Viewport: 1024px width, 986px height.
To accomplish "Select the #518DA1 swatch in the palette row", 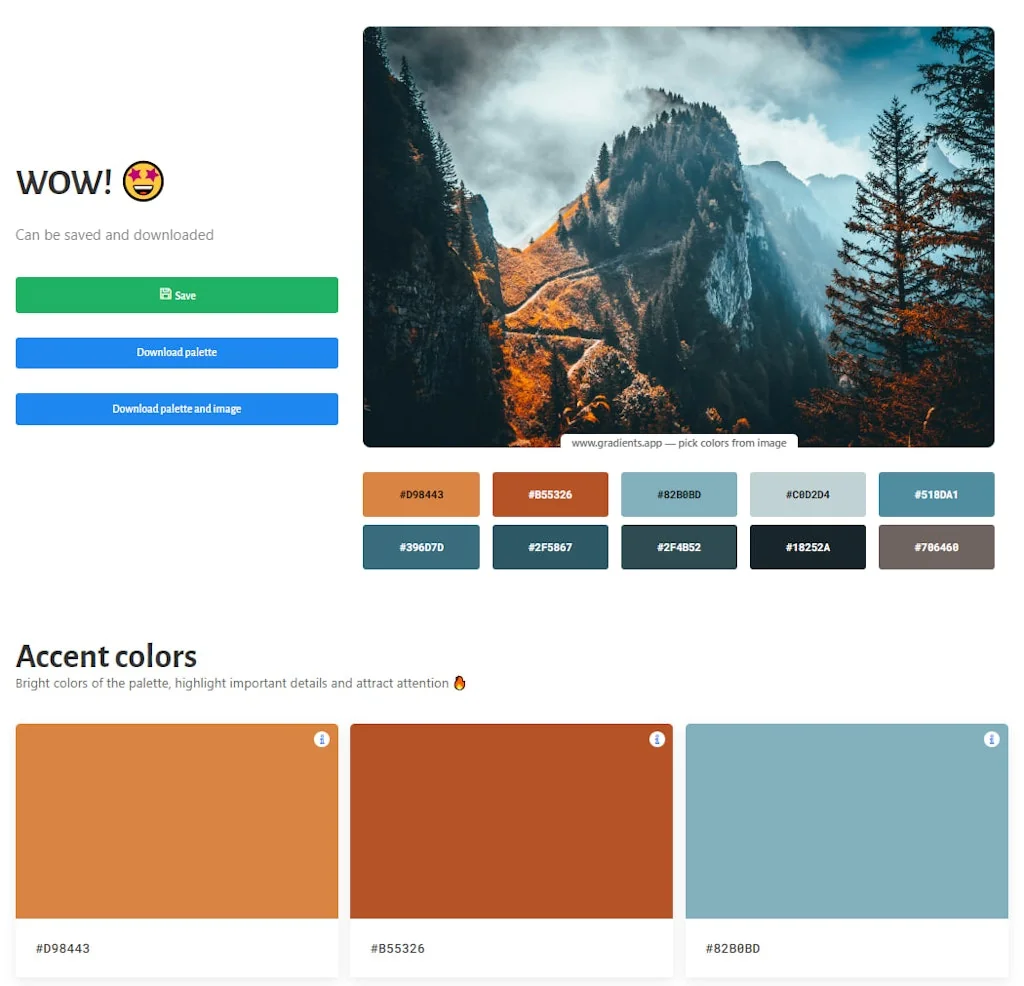I will click(936, 494).
